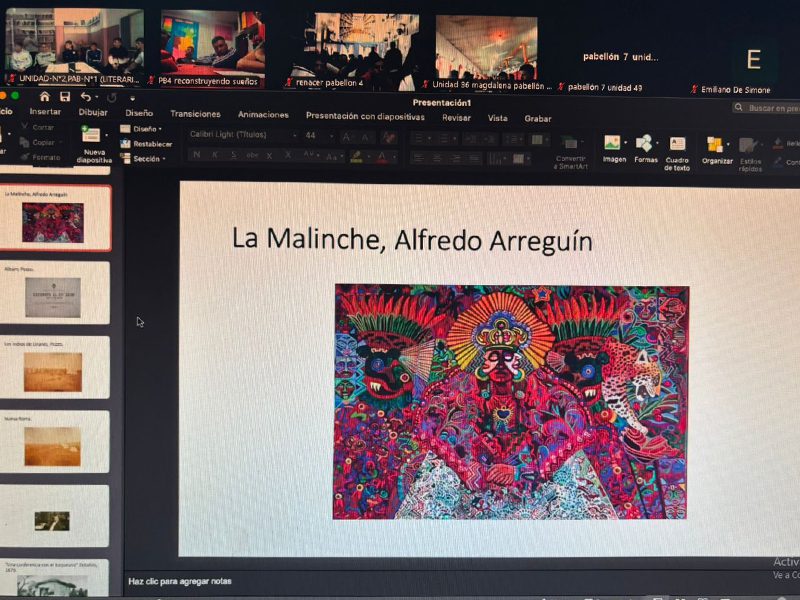
Task: Select the 'Los indios de Linares' slide thumbnail
Action: click(x=54, y=369)
